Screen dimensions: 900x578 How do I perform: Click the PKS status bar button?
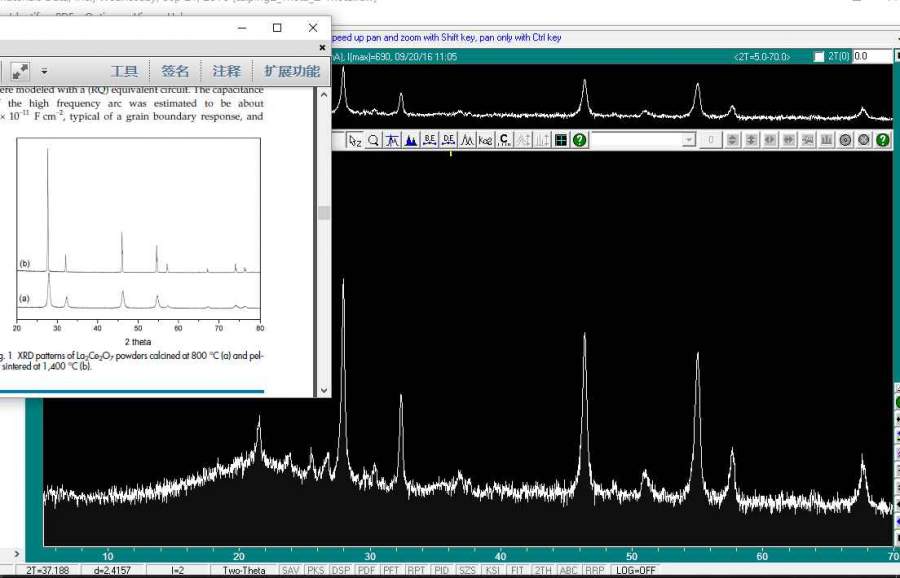click(316, 571)
